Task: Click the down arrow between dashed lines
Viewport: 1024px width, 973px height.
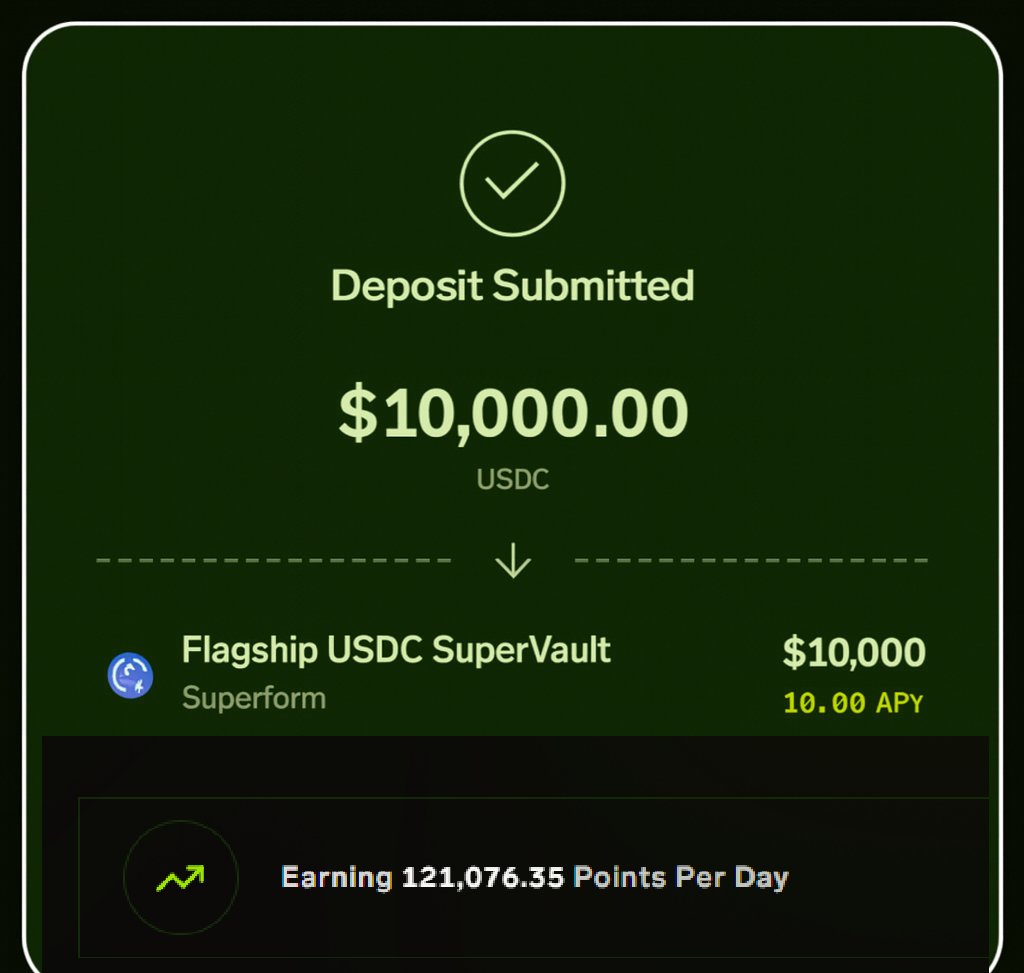Action: (513, 561)
